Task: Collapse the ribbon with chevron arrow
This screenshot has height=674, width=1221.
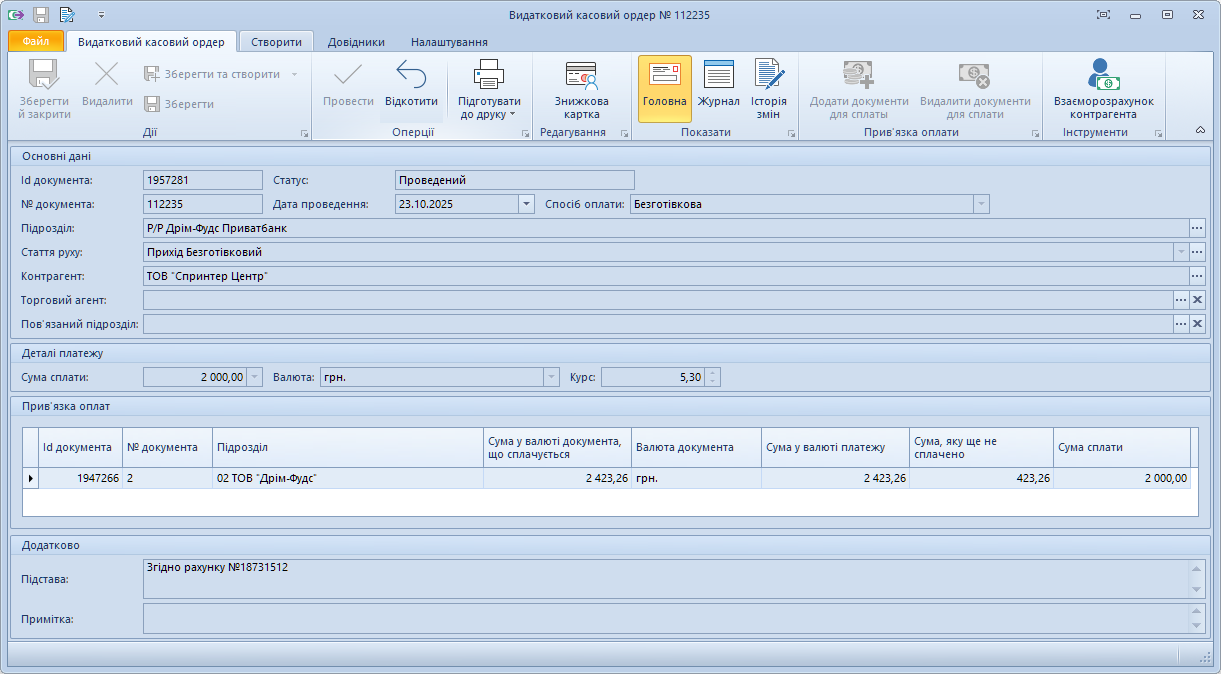Action: pos(1200,130)
